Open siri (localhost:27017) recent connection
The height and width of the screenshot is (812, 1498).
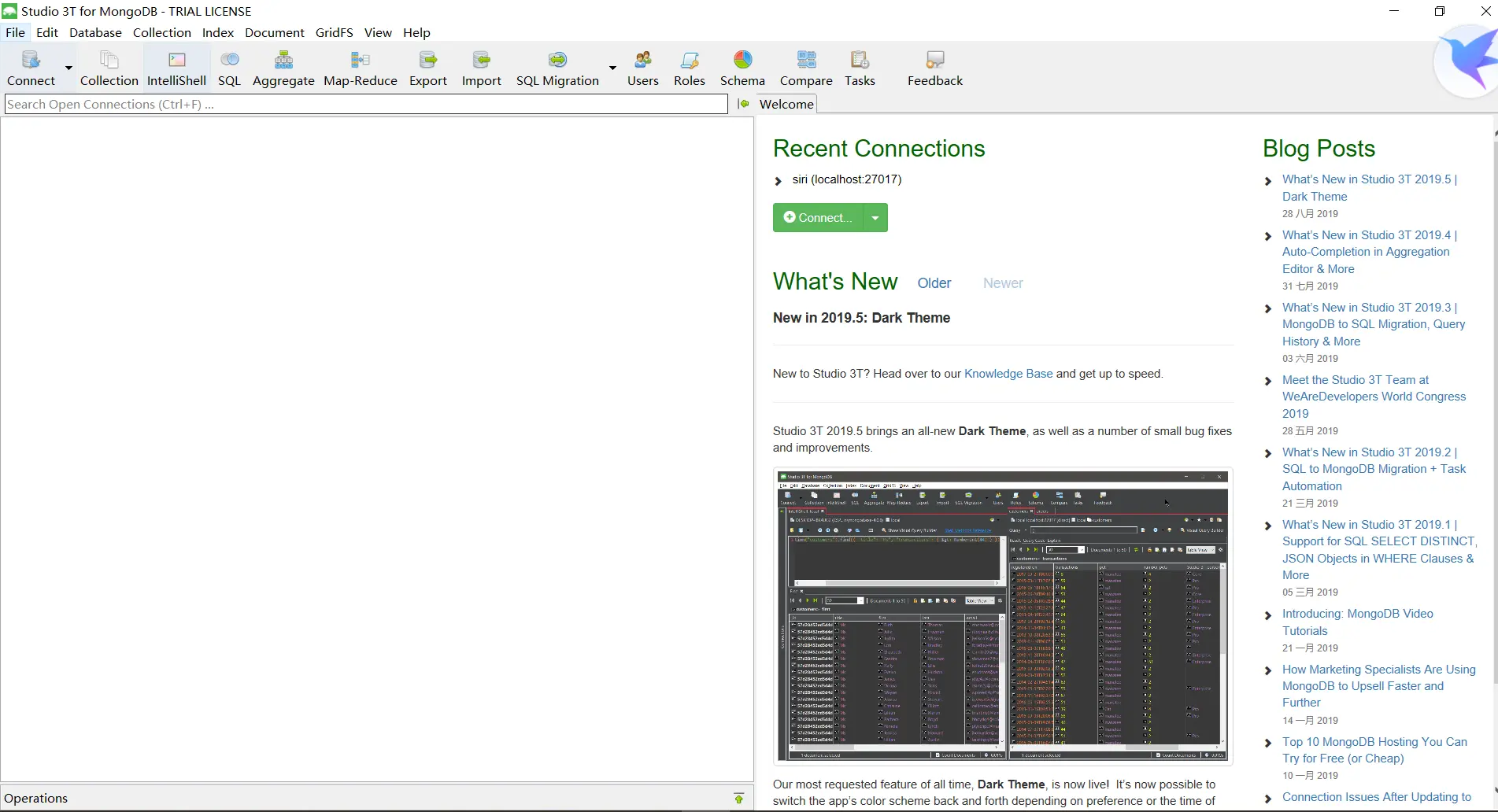847,179
